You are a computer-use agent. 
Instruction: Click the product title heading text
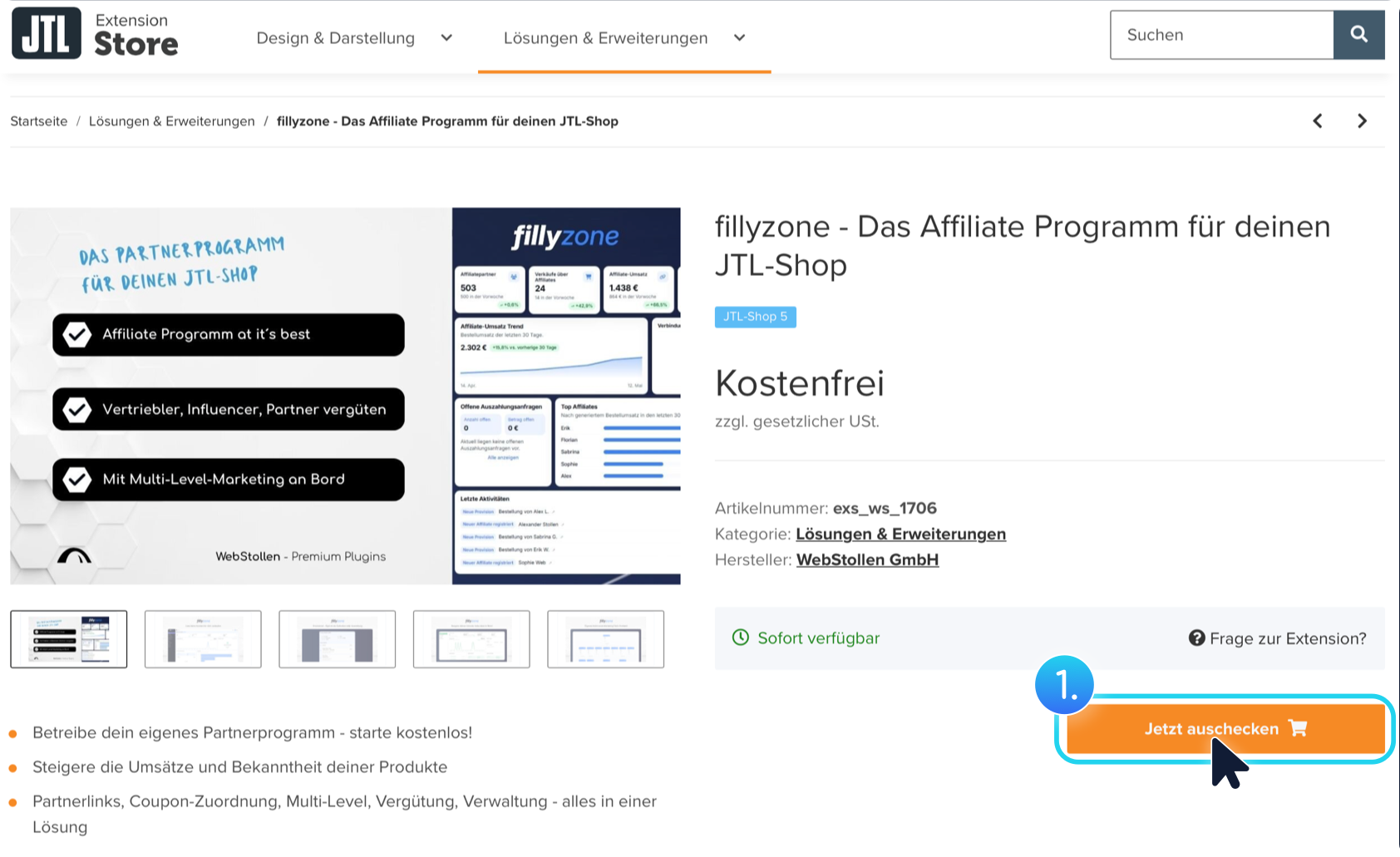pyautogui.click(x=1023, y=246)
